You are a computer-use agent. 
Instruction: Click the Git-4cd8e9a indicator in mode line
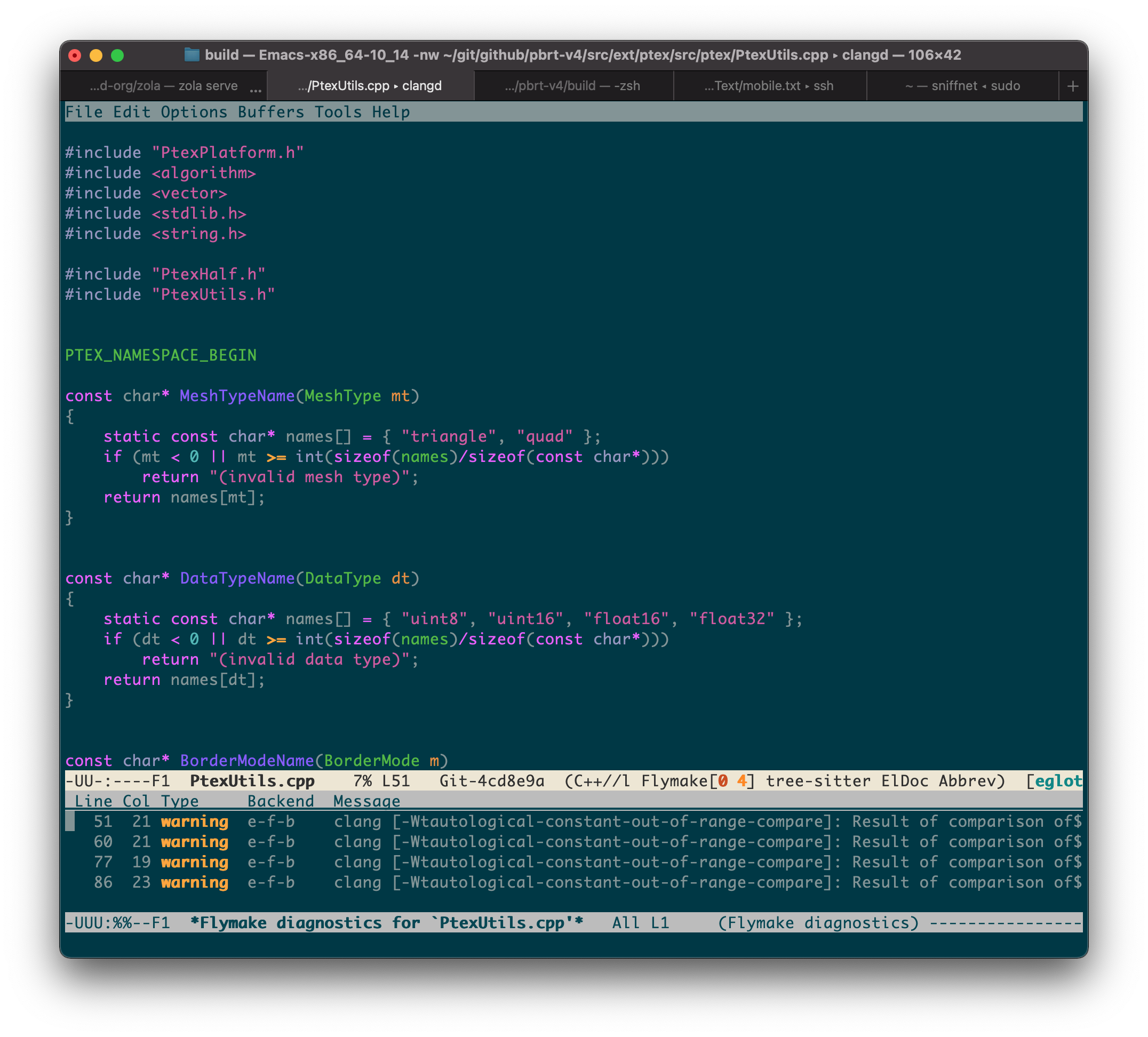[x=491, y=781]
